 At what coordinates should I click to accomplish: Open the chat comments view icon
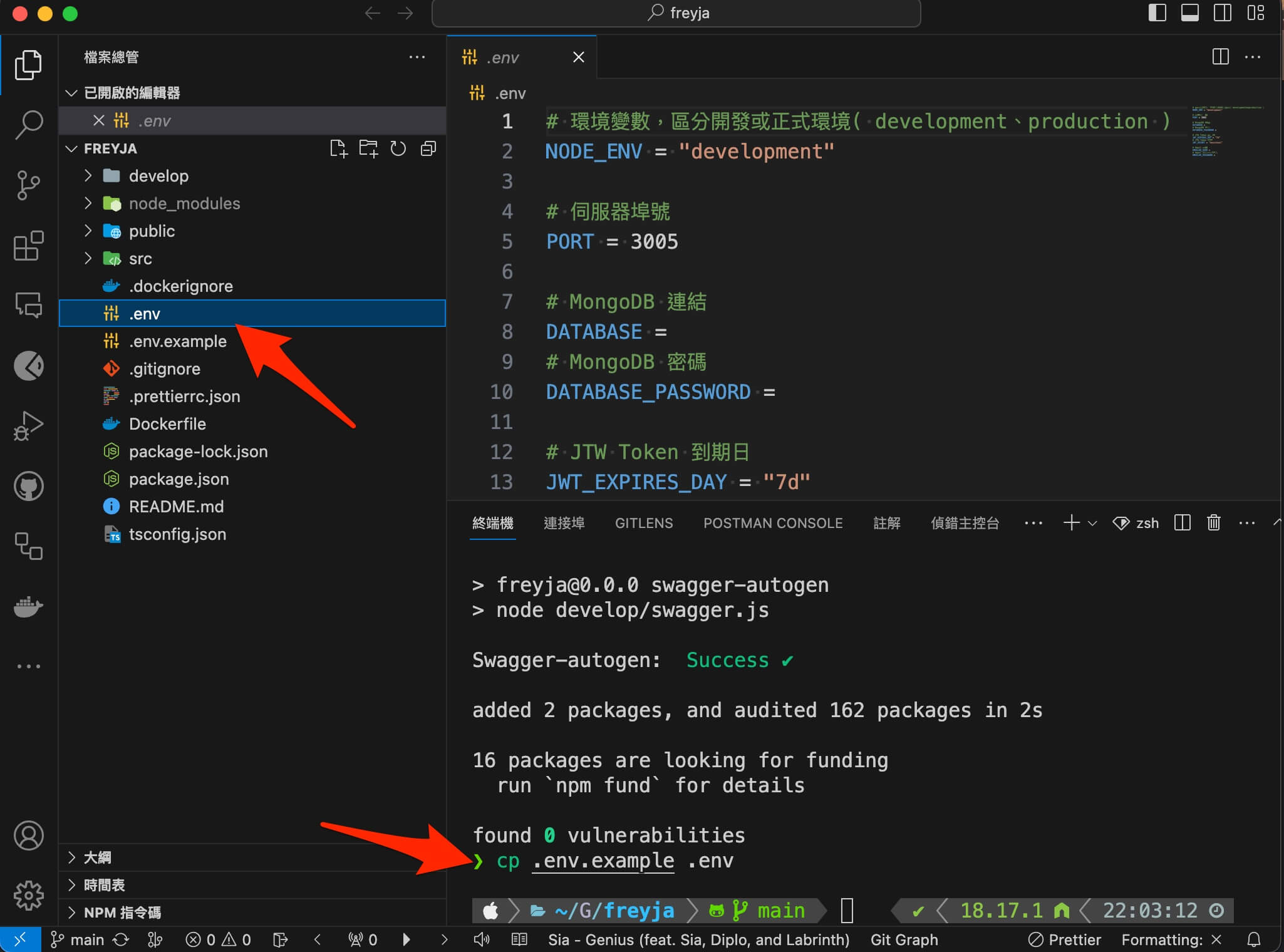coord(28,305)
